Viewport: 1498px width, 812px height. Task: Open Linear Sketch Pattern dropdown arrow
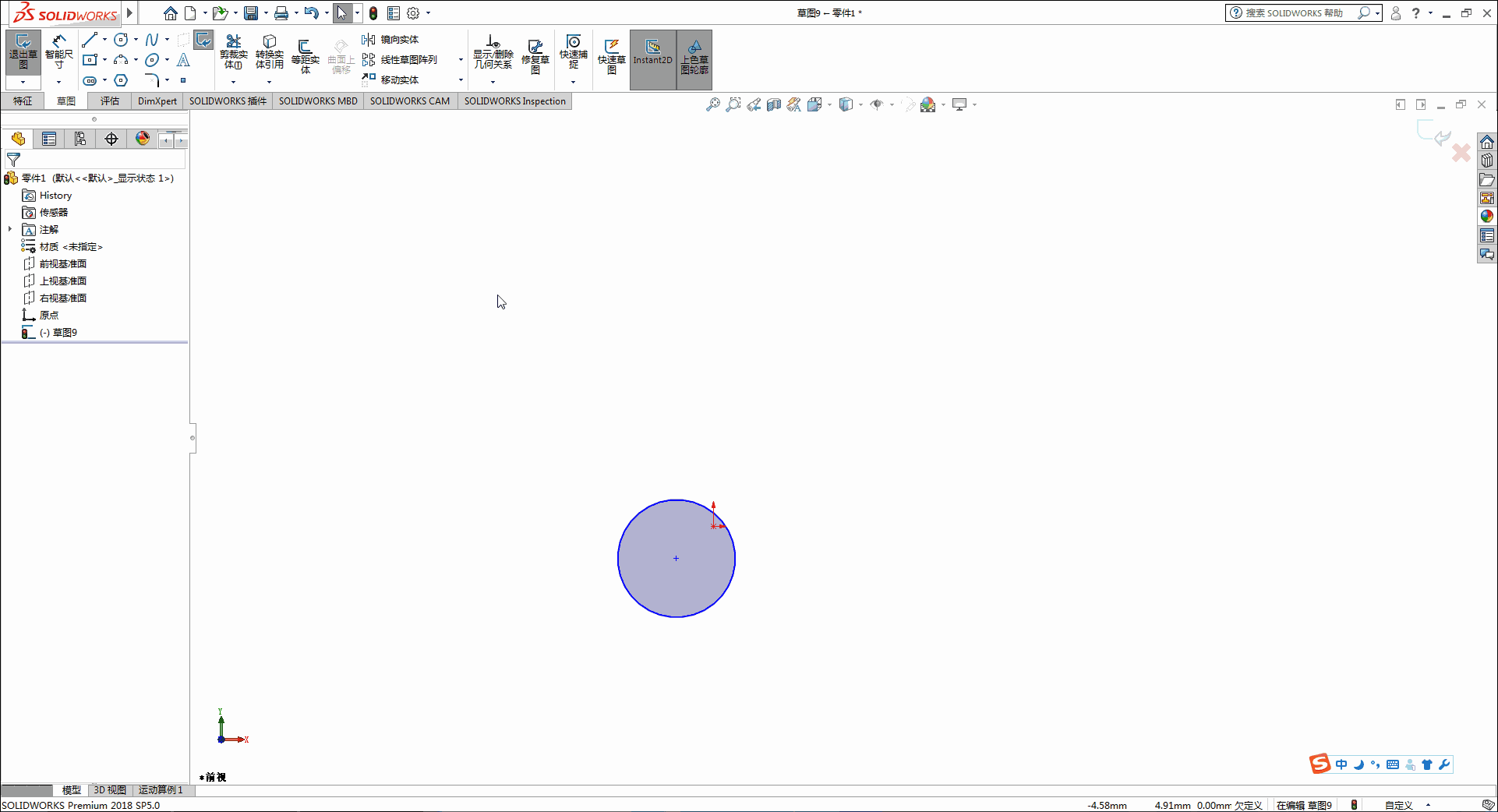click(x=461, y=60)
